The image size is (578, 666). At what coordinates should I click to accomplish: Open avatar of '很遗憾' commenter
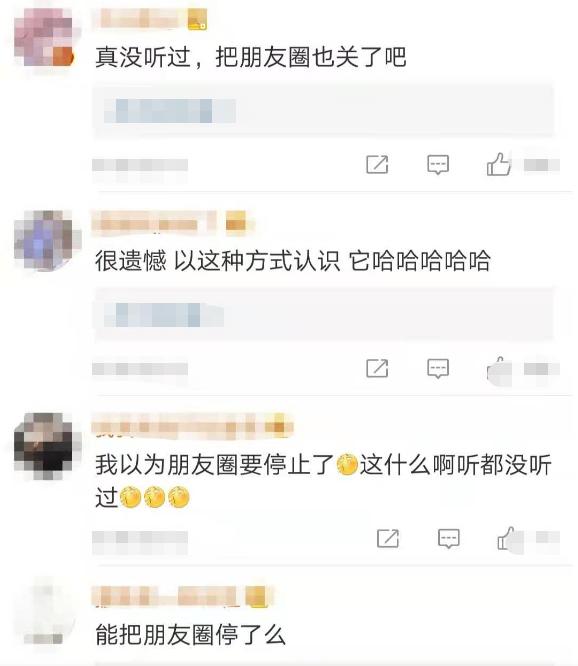pyautogui.click(x=47, y=240)
